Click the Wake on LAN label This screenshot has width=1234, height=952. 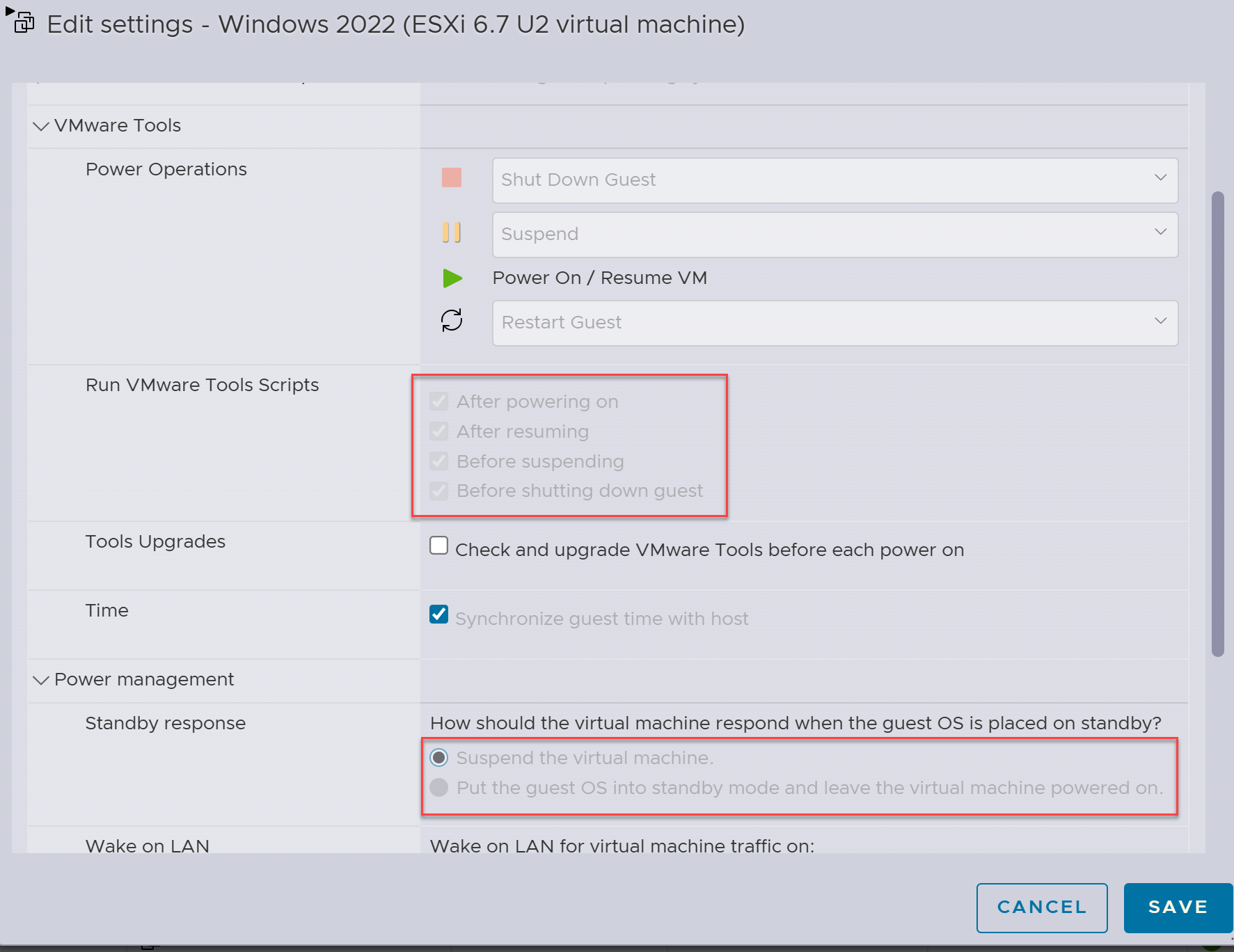(x=147, y=846)
